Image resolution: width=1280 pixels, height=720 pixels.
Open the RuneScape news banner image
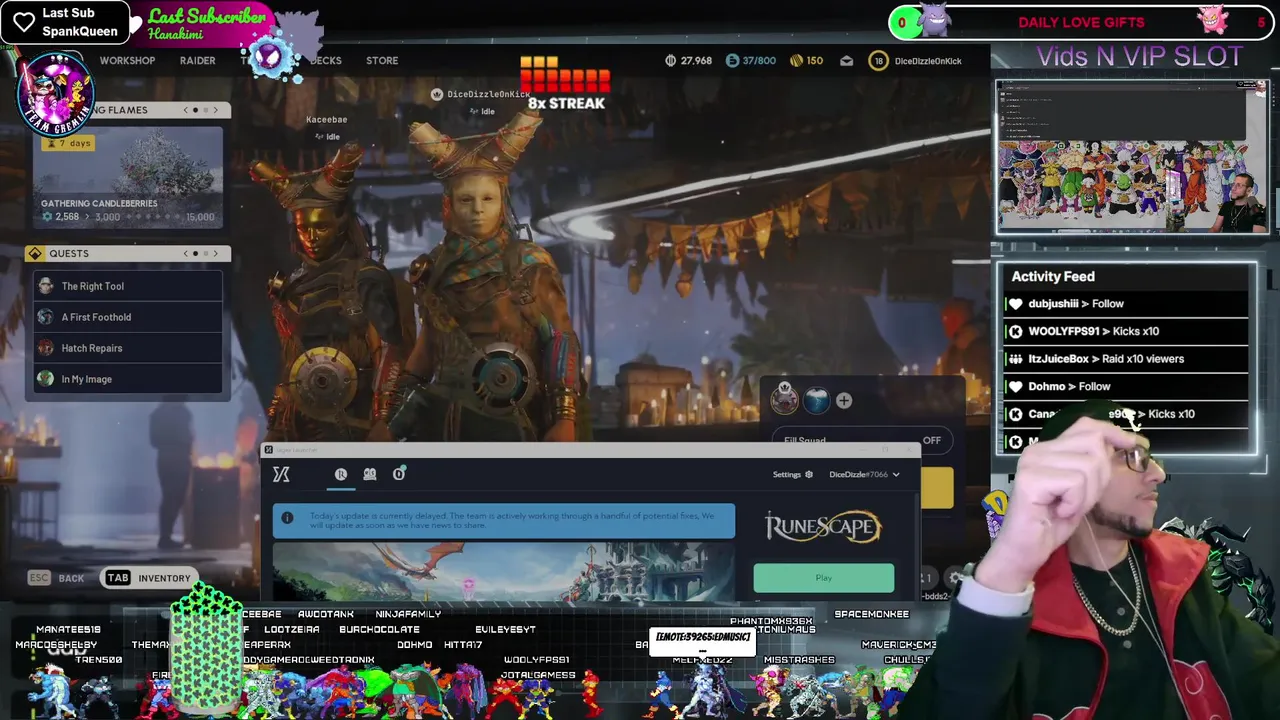(504, 572)
